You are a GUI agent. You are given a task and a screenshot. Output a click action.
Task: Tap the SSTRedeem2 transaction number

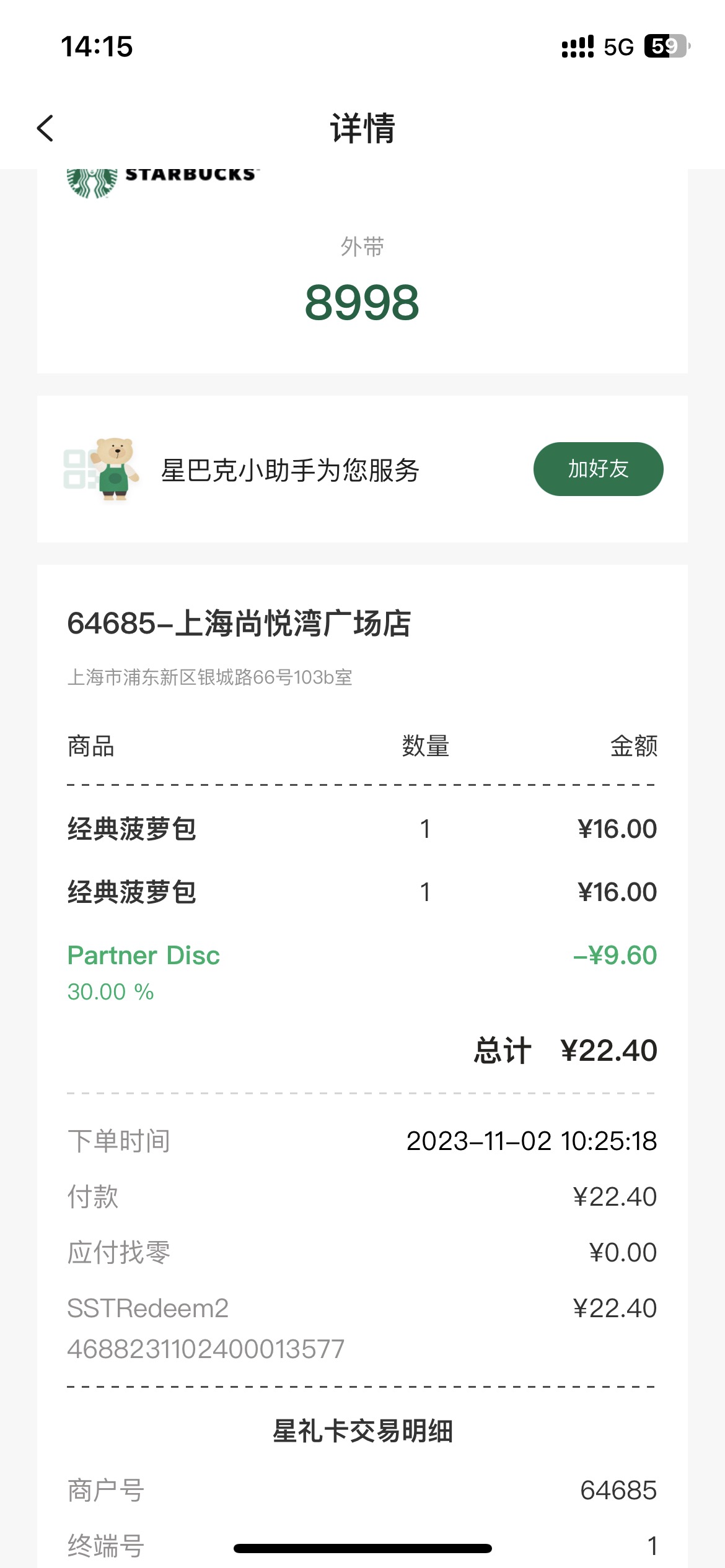[206, 1349]
